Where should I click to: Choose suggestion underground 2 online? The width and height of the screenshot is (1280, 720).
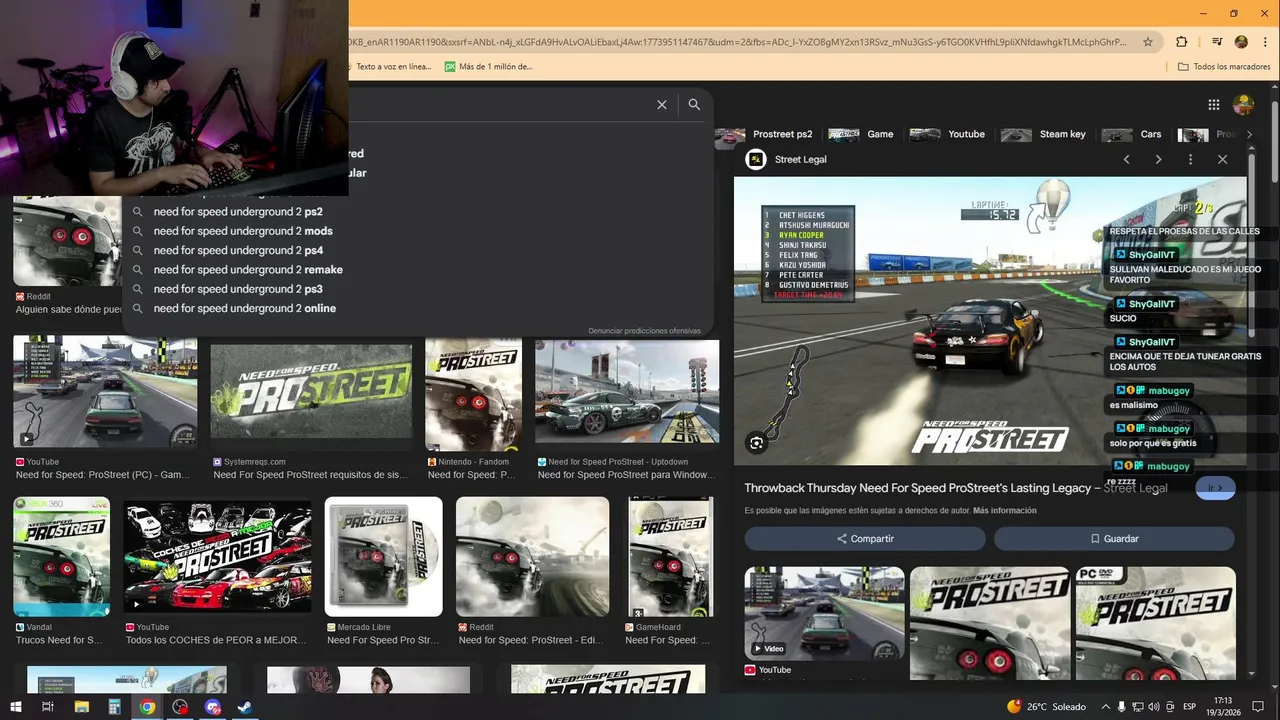pos(245,308)
